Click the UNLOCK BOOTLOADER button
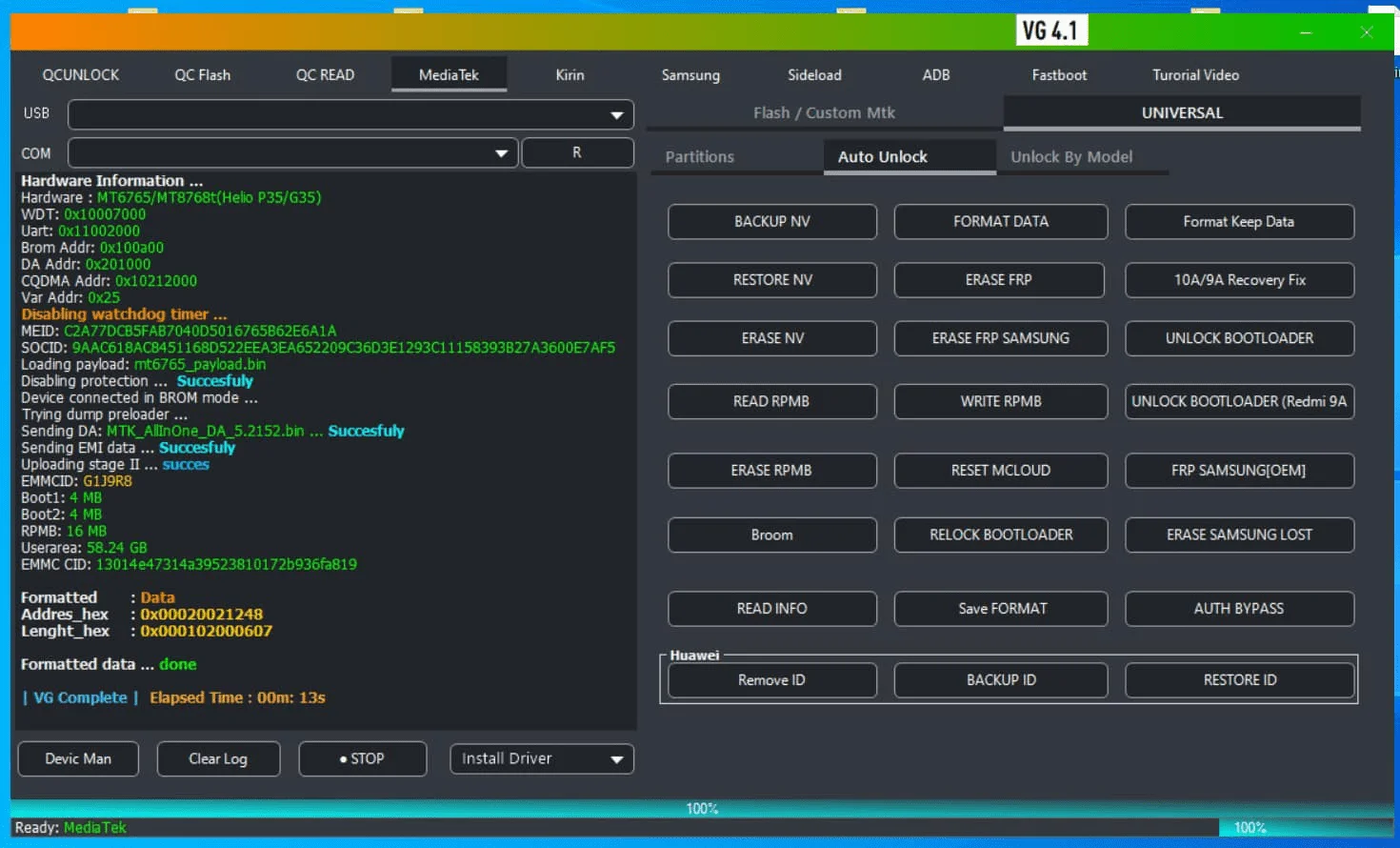Screen dimensions: 1400x848 tap(1239, 338)
